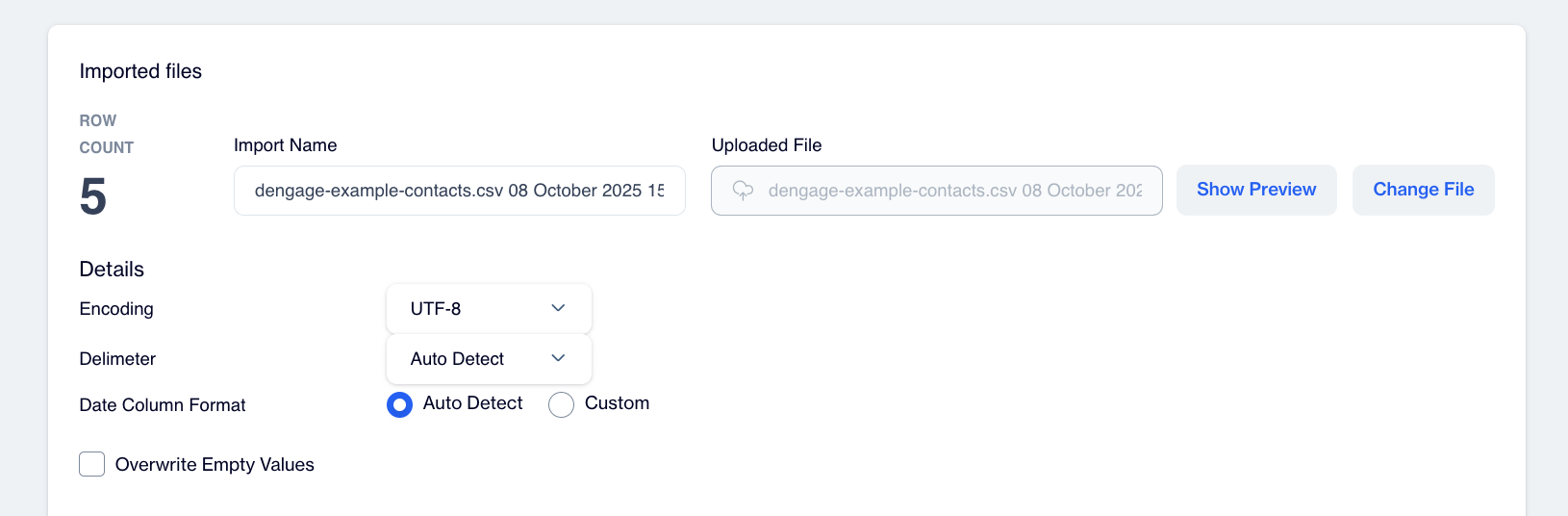Click the ROW COUNT label
The image size is (1568, 516).
[x=106, y=134]
